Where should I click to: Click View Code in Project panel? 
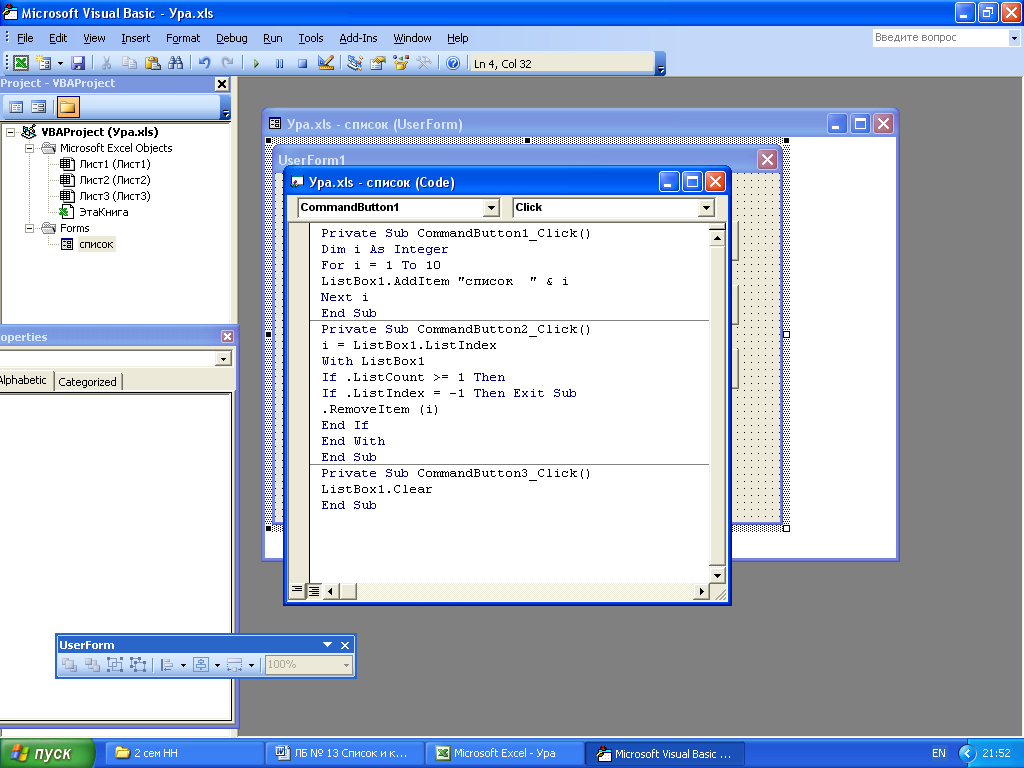click(16, 107)
